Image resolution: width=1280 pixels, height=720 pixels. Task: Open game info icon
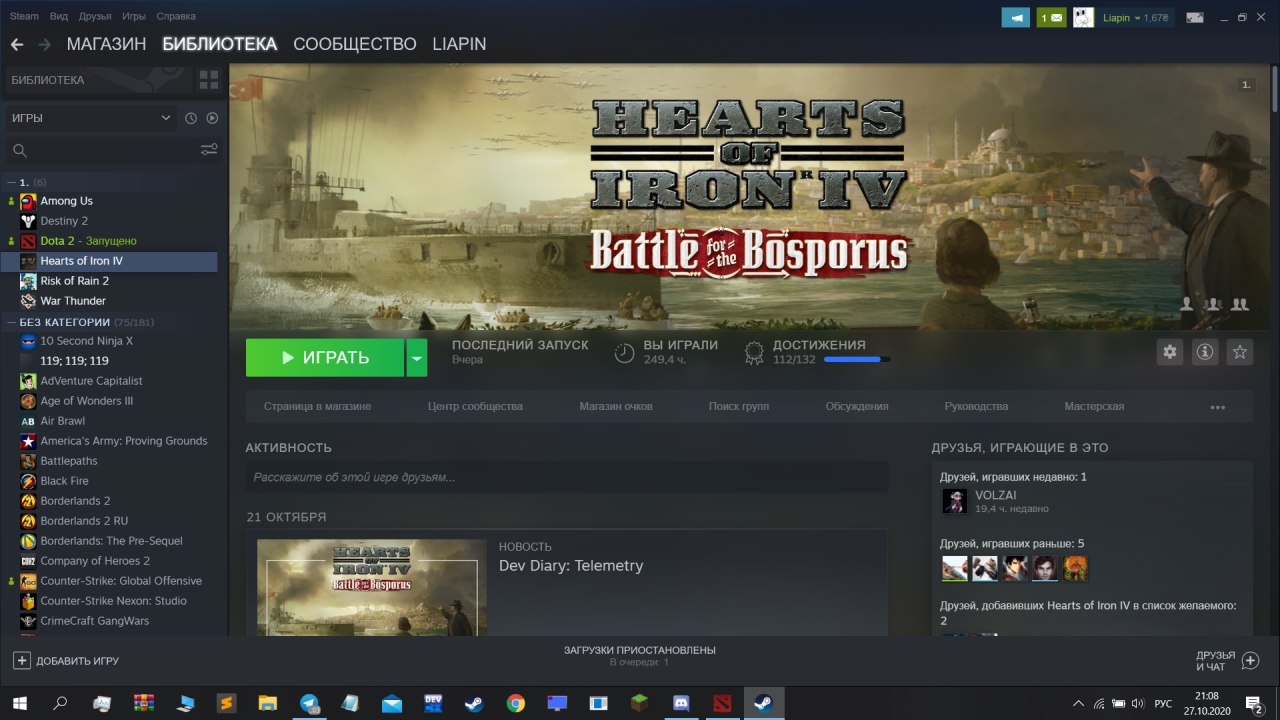point(1205,352)
